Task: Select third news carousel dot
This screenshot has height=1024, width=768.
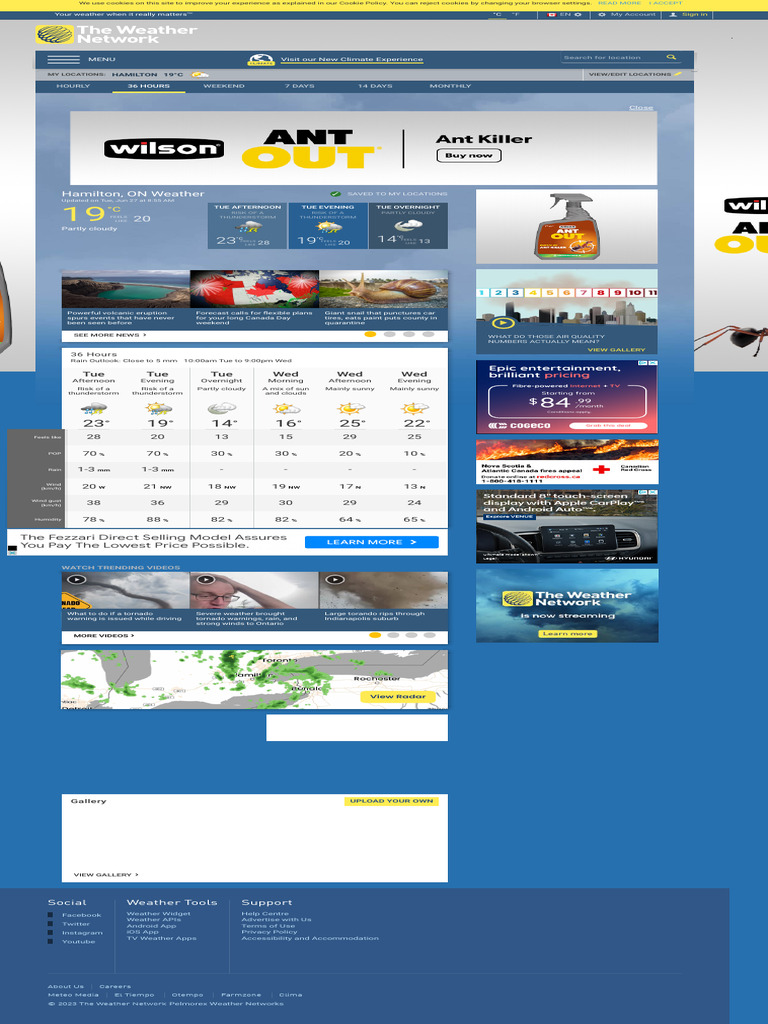Action: pos(409,334)
